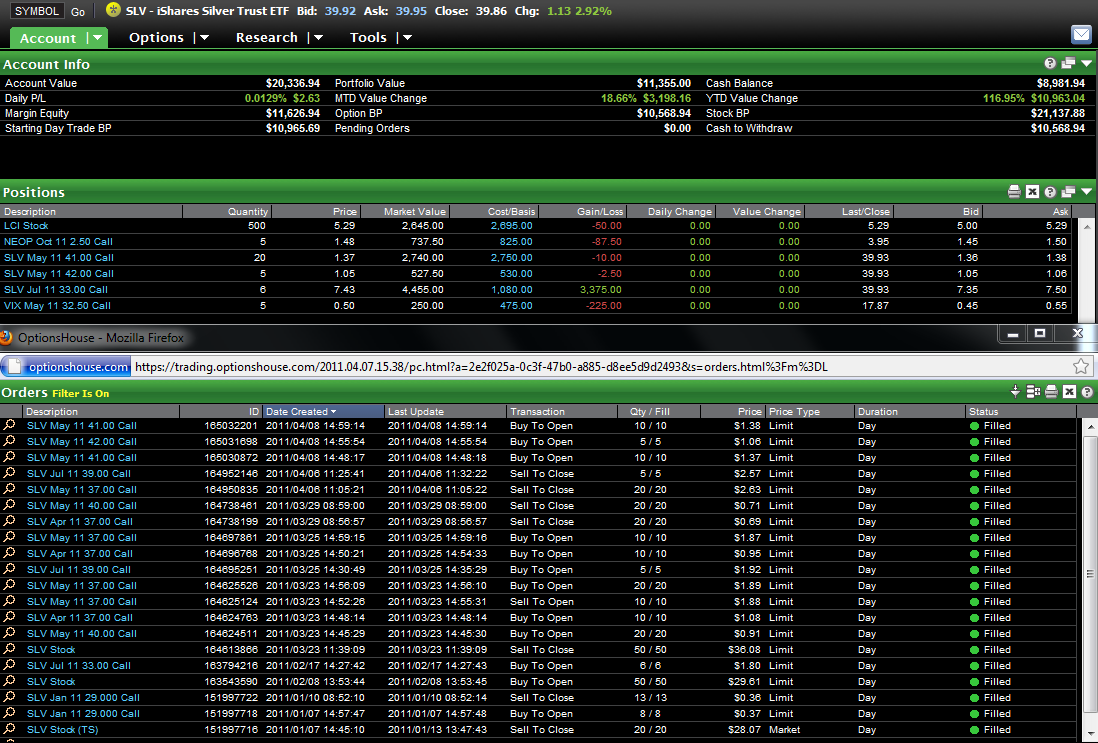The height and width of the screenshot is (743, 1098).
Task: Click the Orders panel filter funnel icon
Action: pos(1015,392)
